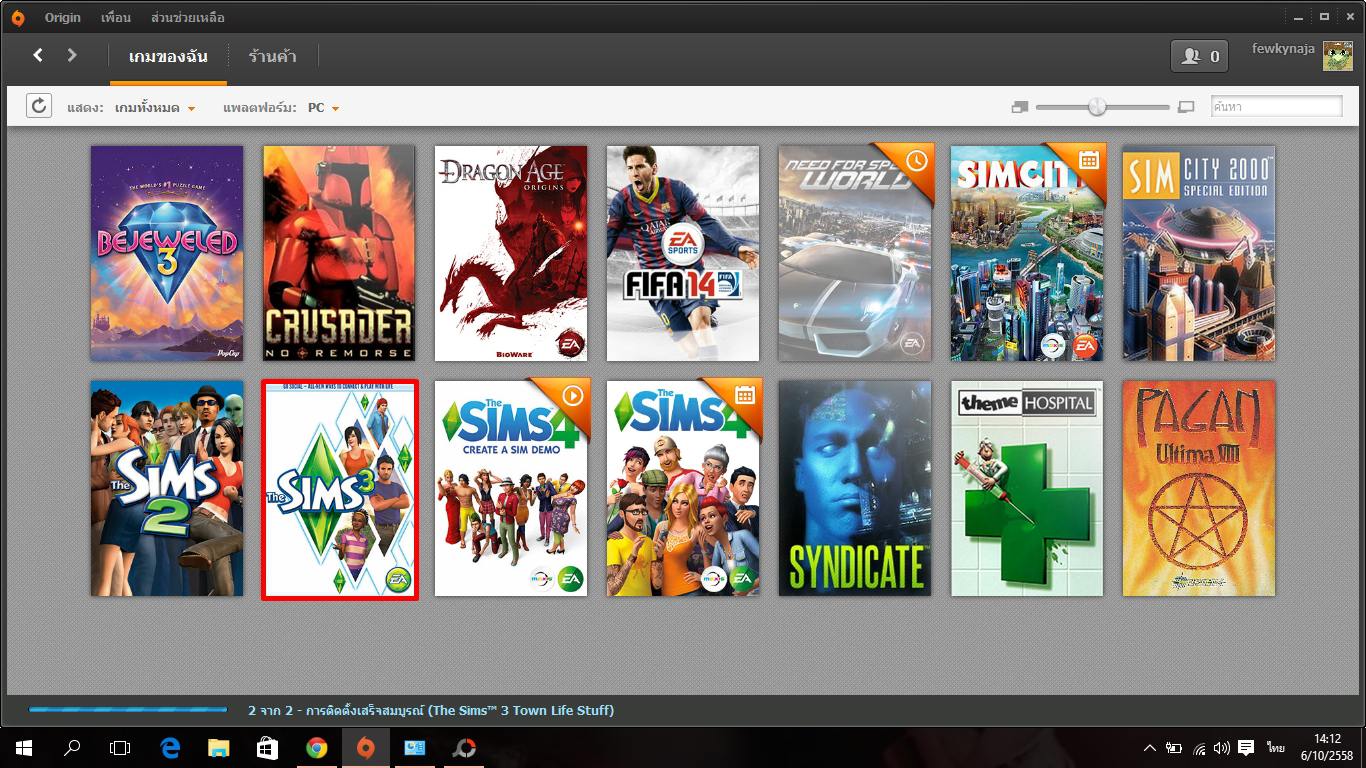Open the PC platform dropdown

coord(323,107)
